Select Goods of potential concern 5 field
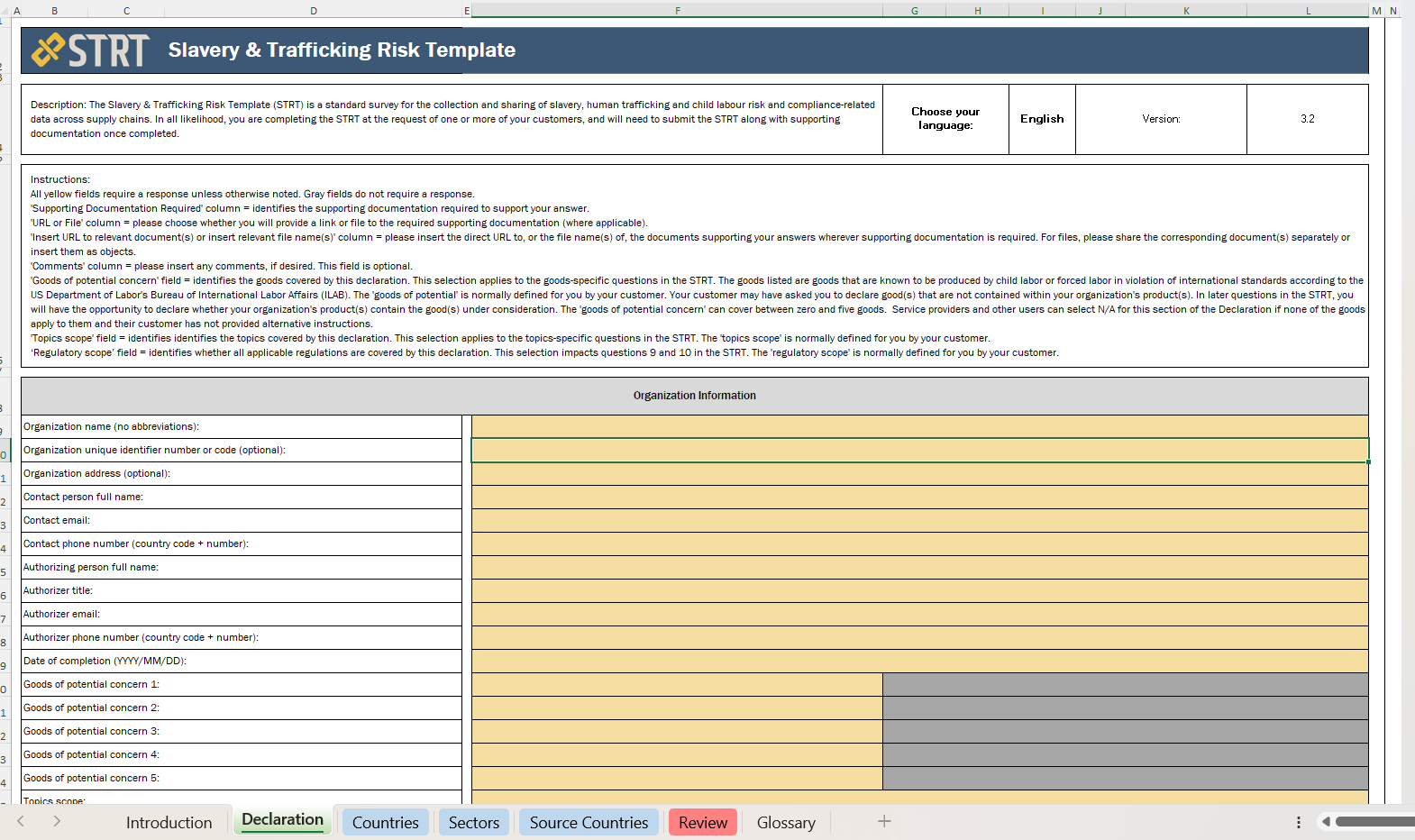The width and height of the screenshot is (1415, 840). click(677, 779)
